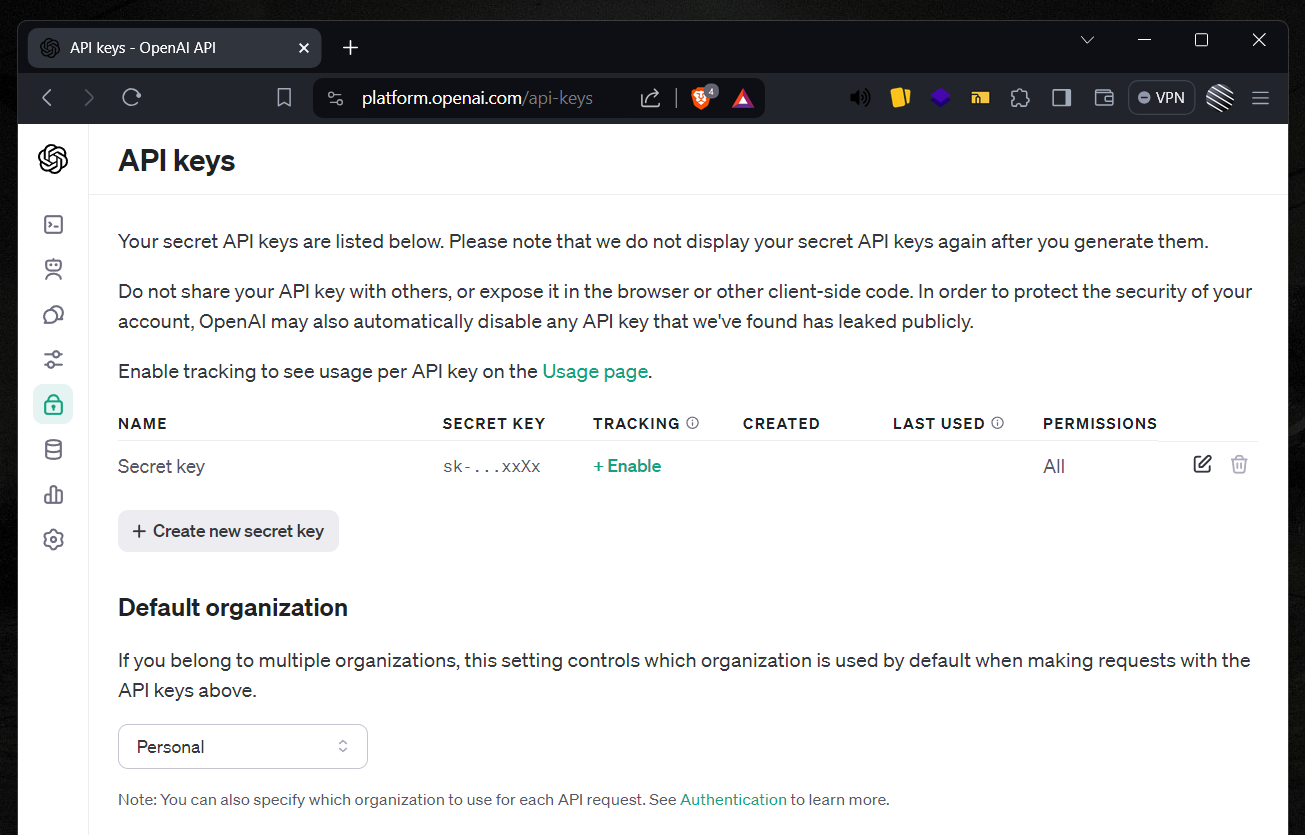Viewport: 1305px width, 835px height.
Task: Click the LAST USED column header
Action: (x=939, y=423)
